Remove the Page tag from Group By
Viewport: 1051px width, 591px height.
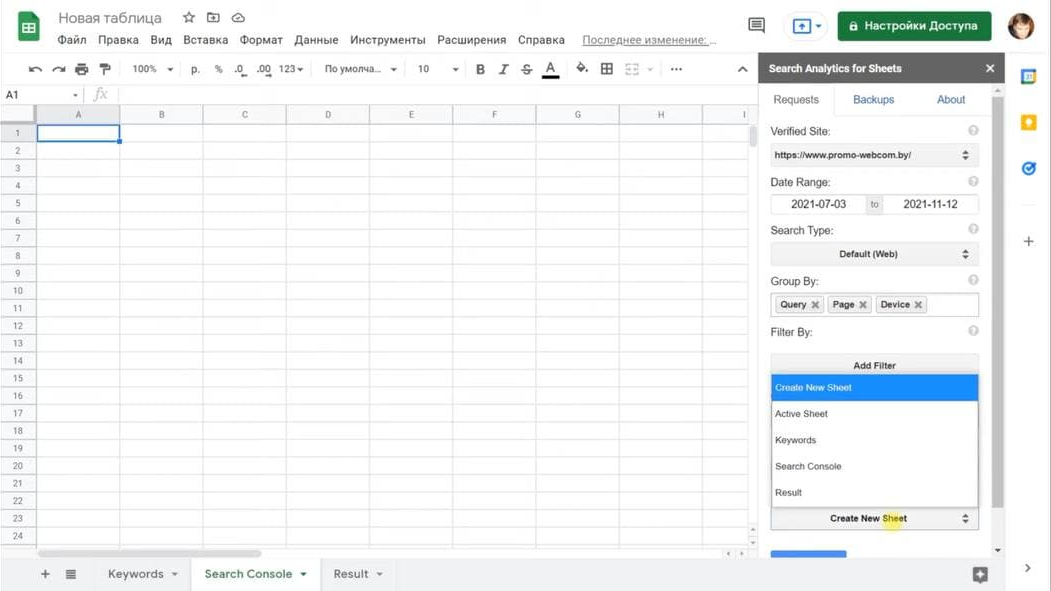click(863, 305)
